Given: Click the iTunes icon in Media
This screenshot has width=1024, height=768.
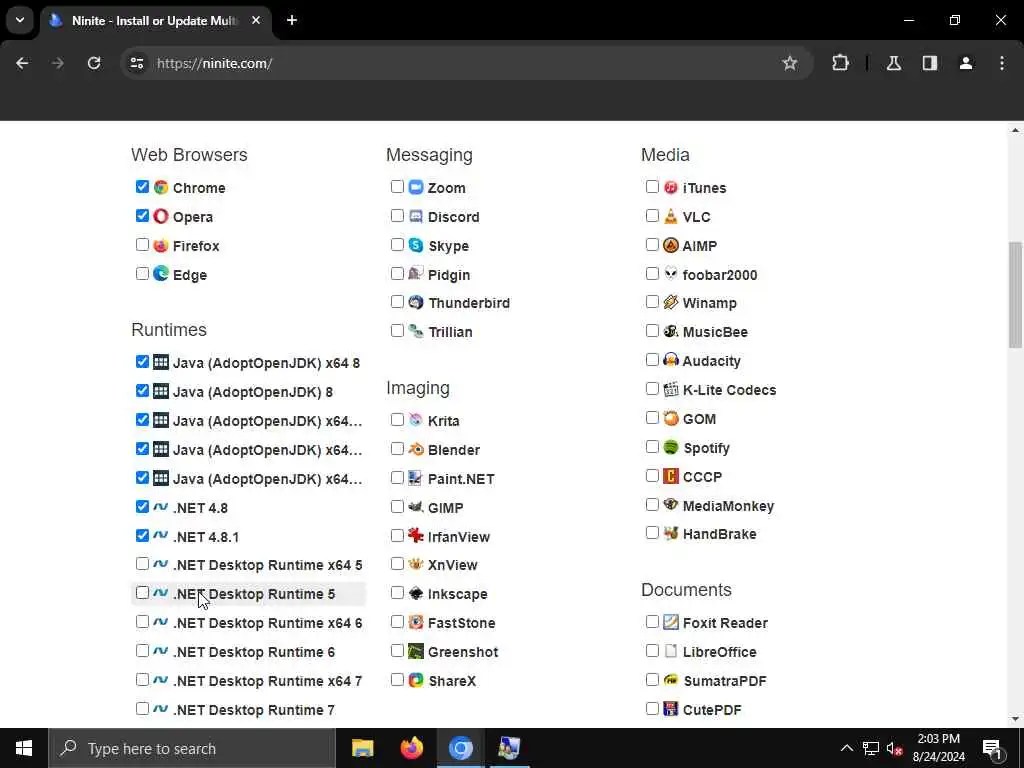Looking at the screenshot, I should click(671, 187).
